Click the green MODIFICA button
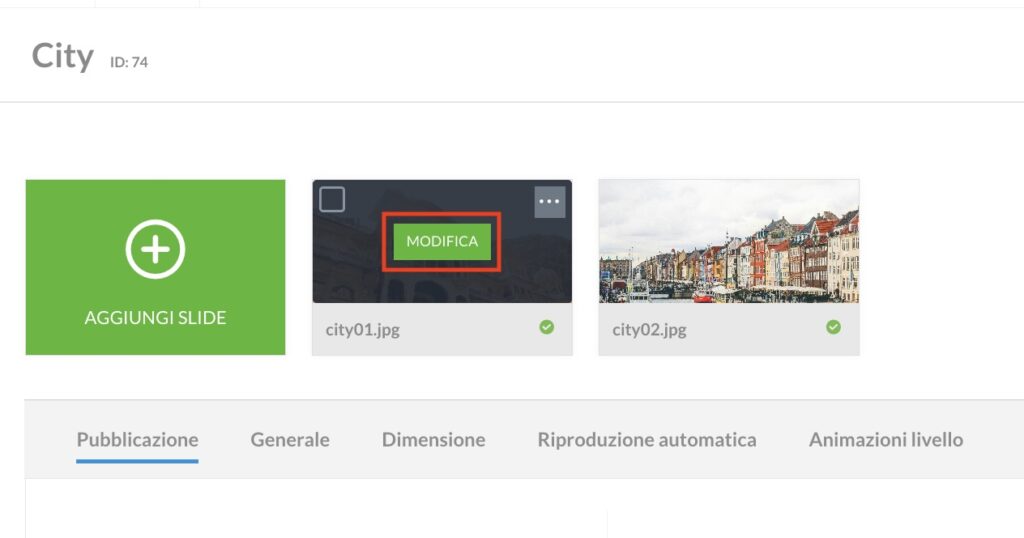The width and height of the screenshot is (1024, 538). tap(442, 242)
